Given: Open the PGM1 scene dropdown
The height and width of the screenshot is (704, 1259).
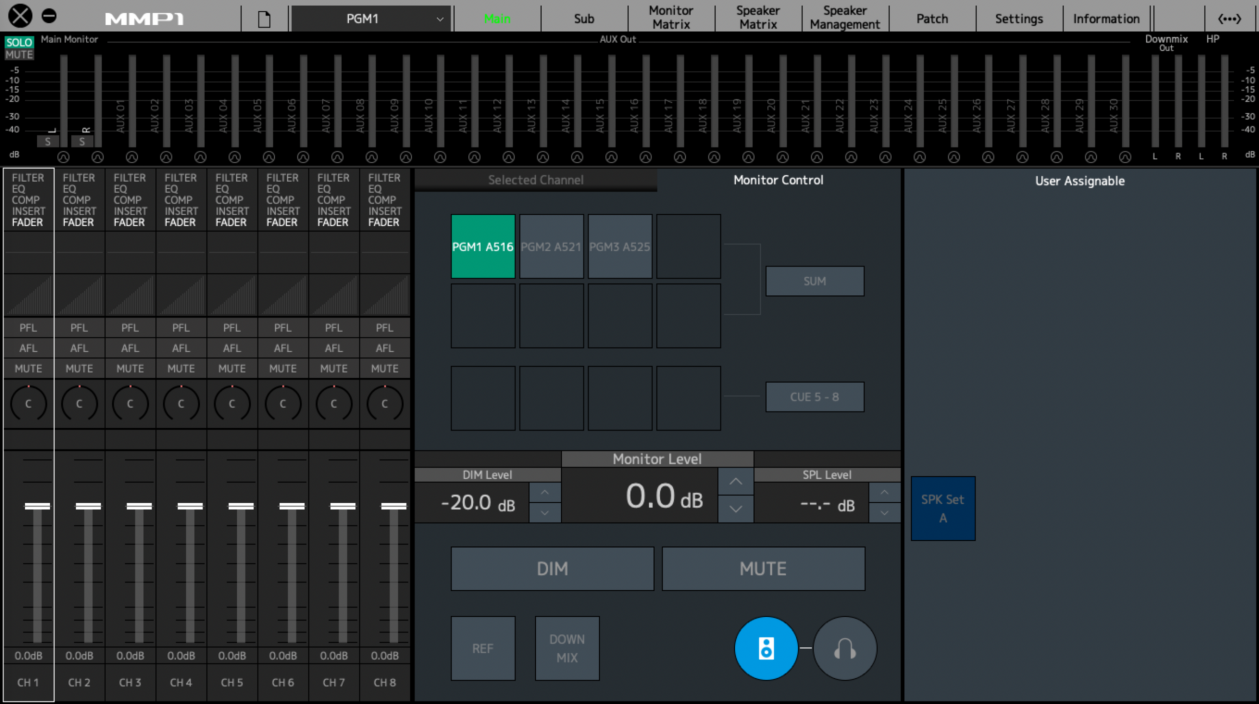Looking at the screenshot, I should tap(370, 19).
